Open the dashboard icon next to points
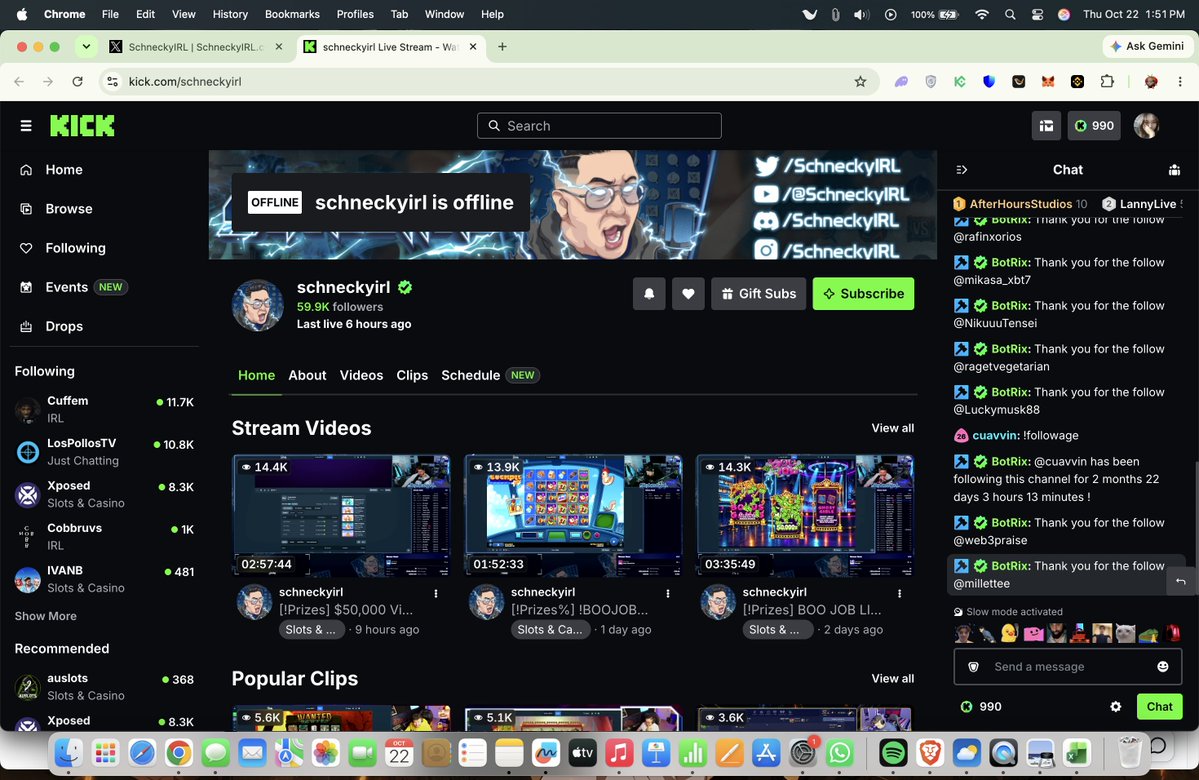 coord(1046,125)
